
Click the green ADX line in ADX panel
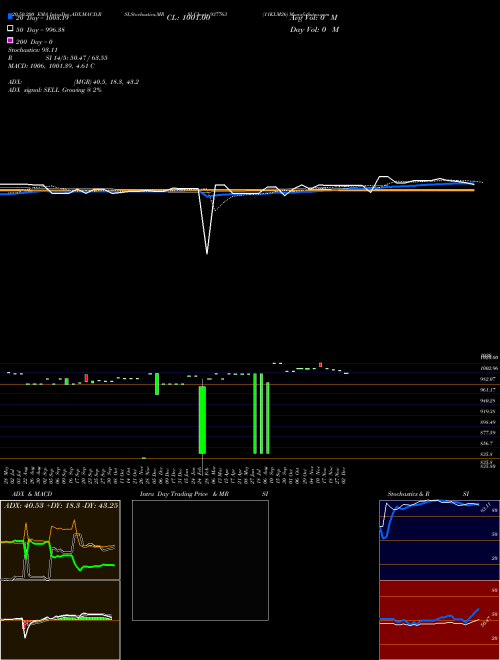click(x=63, y=556)
